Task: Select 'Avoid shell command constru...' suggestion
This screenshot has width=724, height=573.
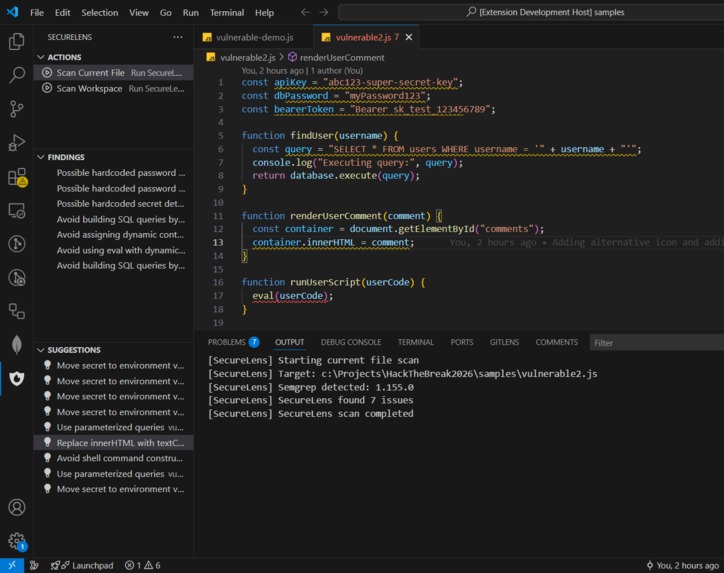Action: click(x=114, y=458)
